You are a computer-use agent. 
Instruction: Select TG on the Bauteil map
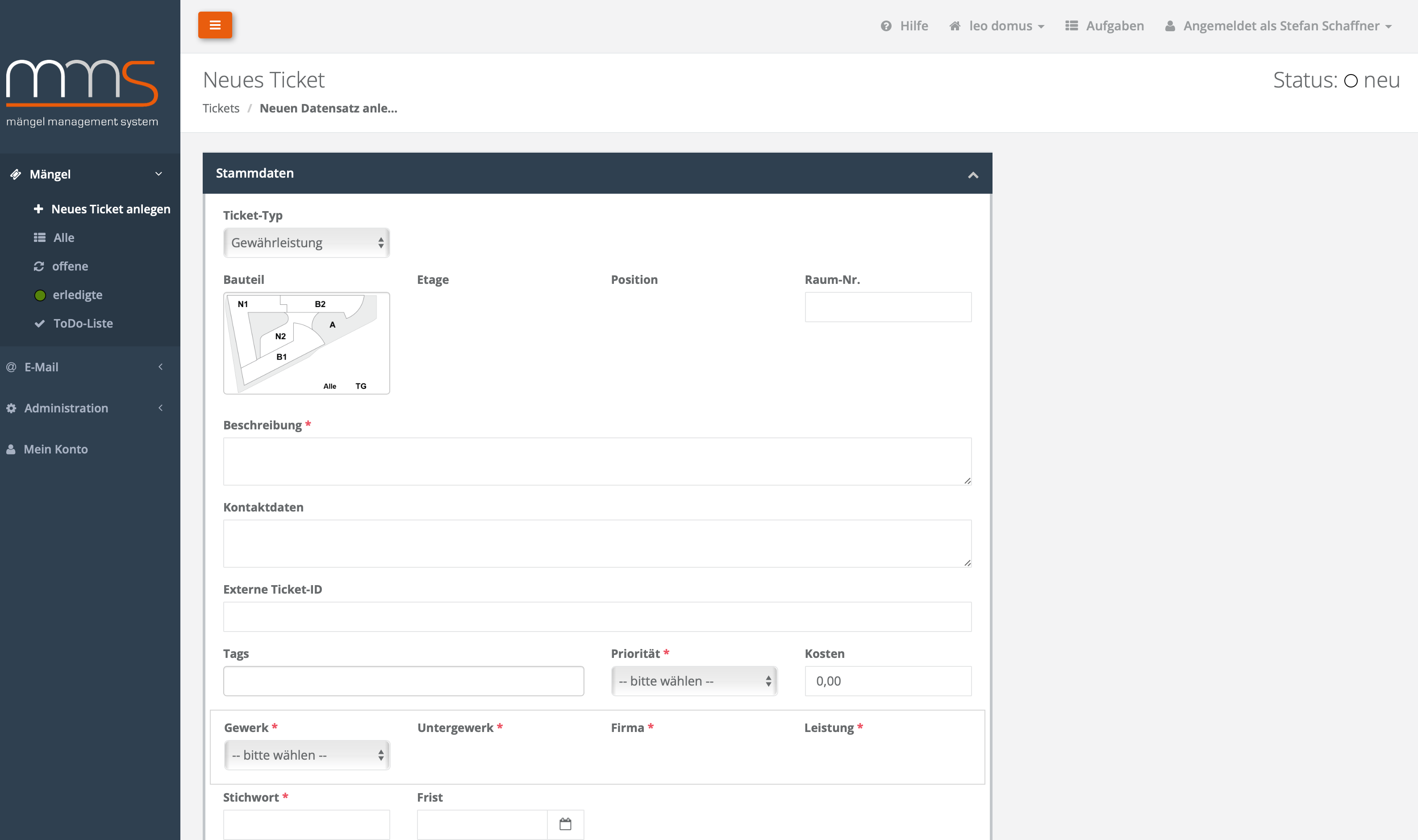point(361,386)
